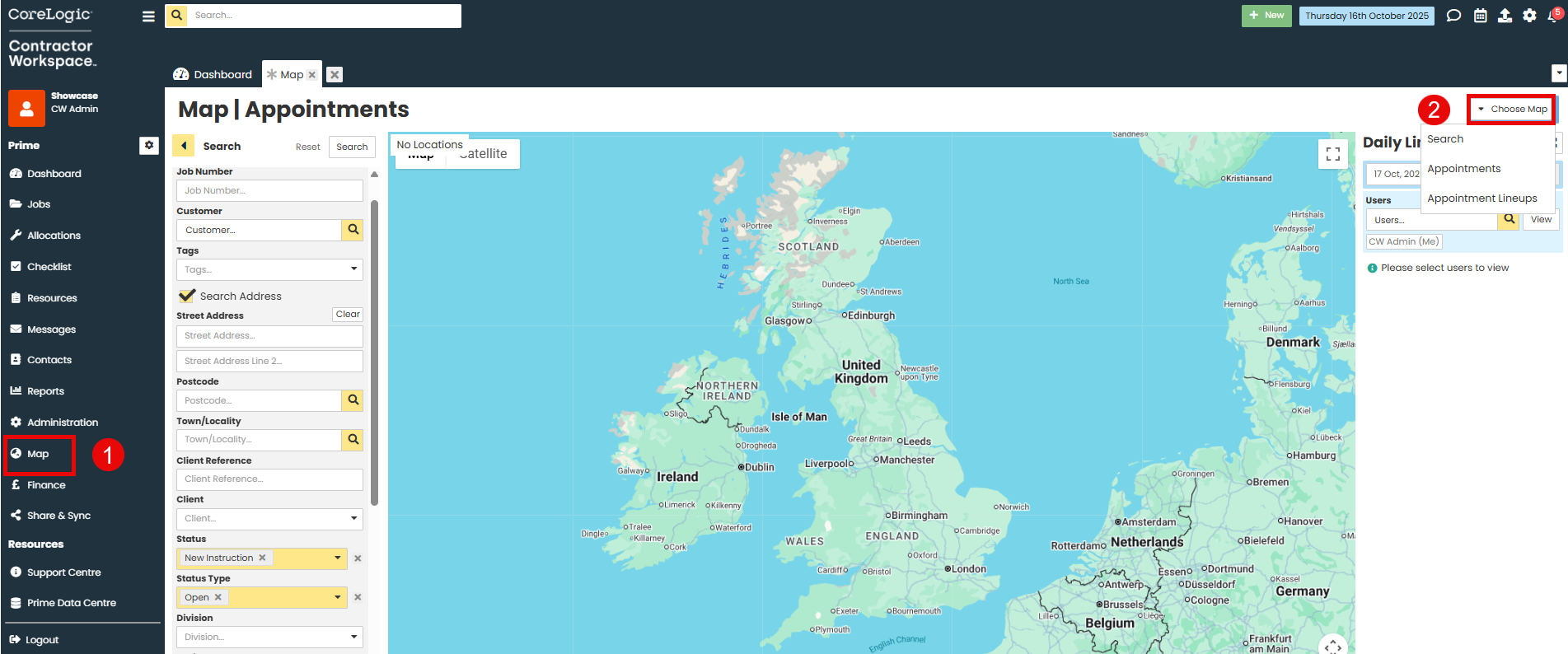This screenshot has width=1568, height=654.
Task: Click the CW Admin (Me) user tag
Action: (1404, 241)
